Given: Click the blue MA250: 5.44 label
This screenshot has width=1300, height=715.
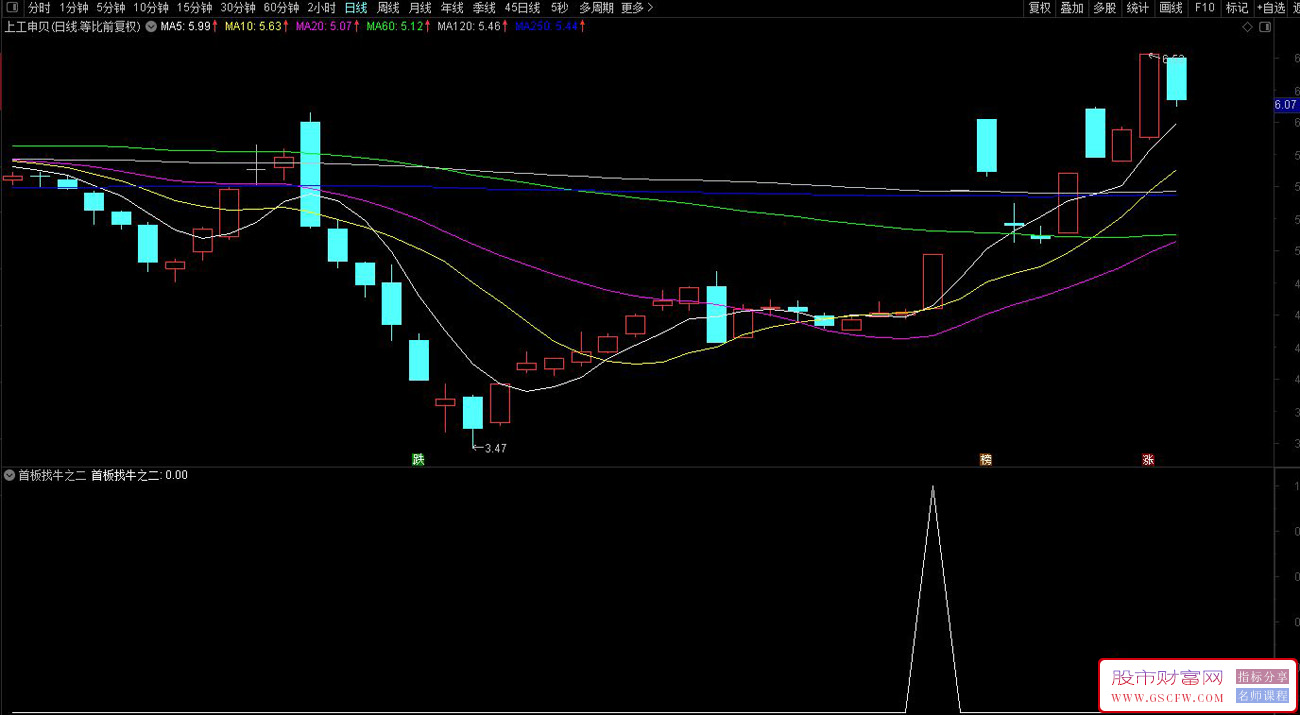Looking at the screenshot, I should pos(546,27).
